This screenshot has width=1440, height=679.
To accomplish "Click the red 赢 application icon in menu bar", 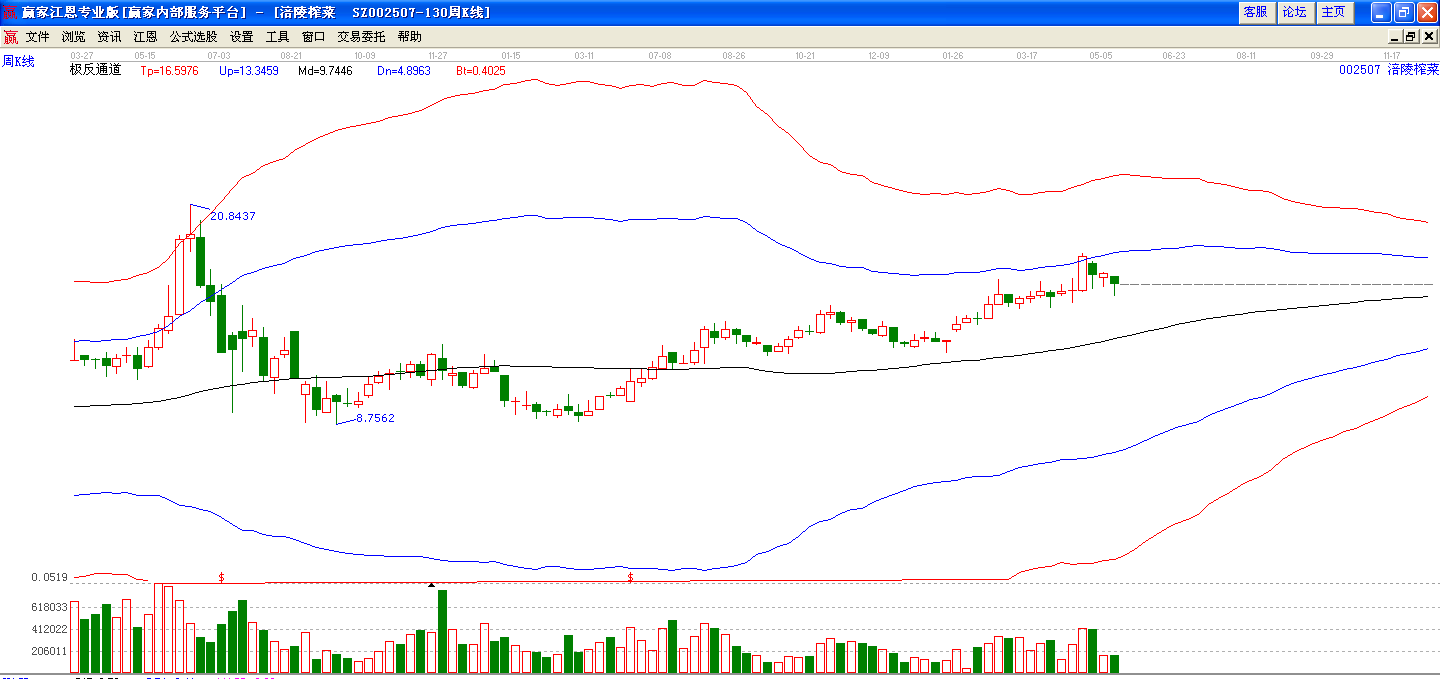I will (x=10, y=37).
